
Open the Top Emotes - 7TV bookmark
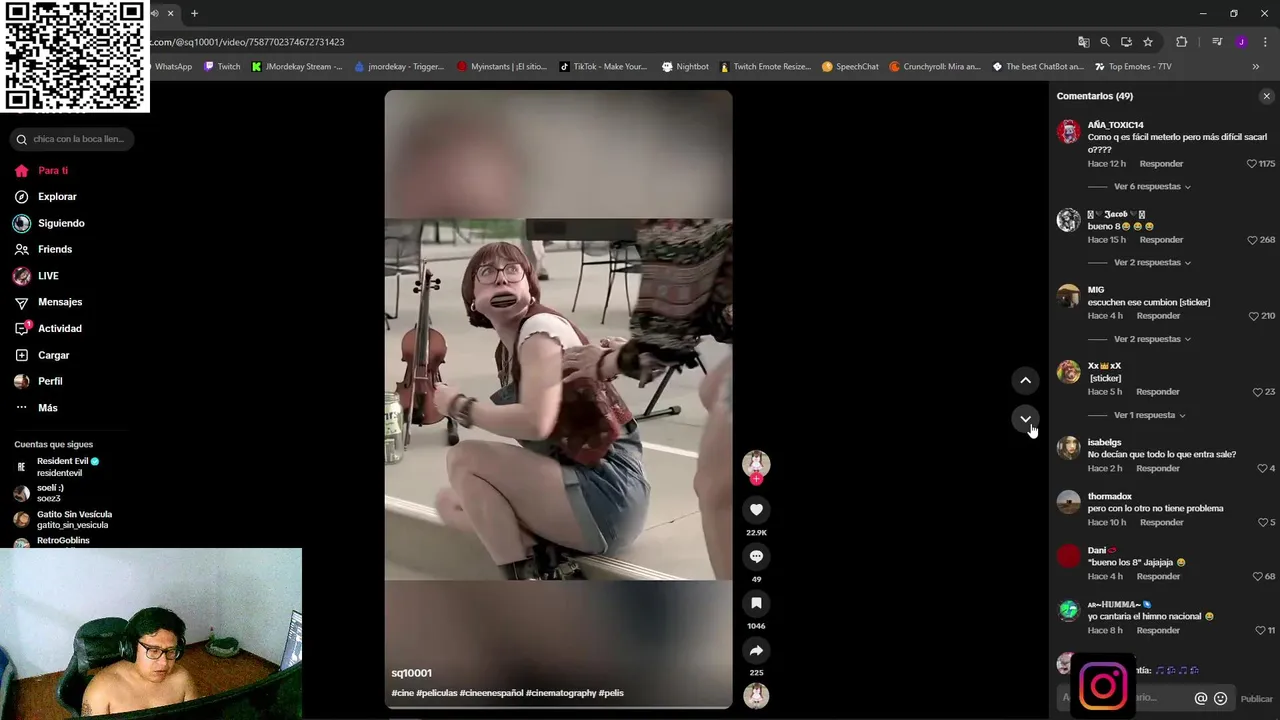point(1132,67)
